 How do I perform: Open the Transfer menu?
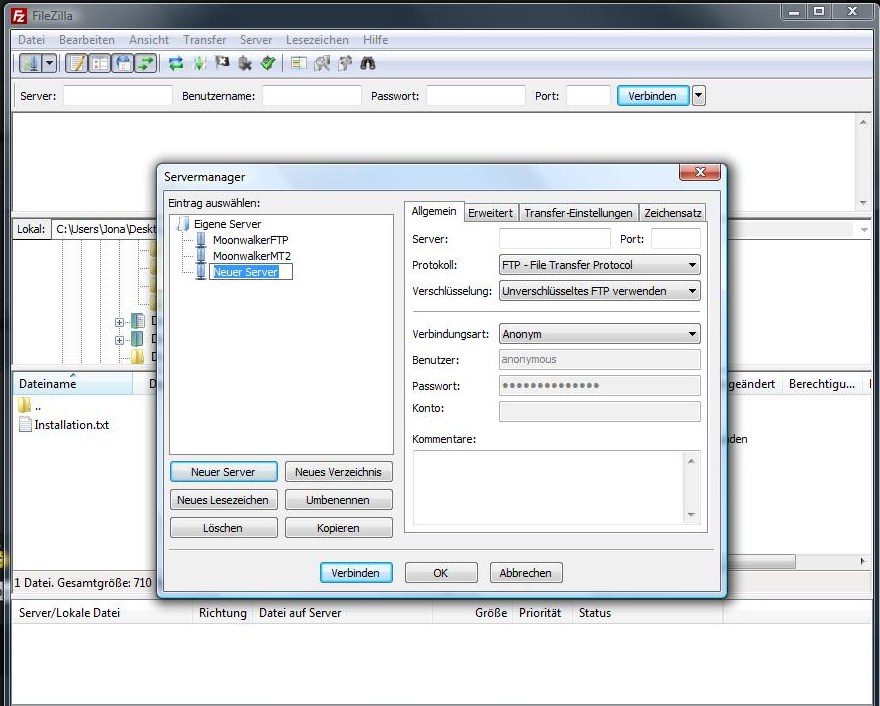(x=204, y=40)
